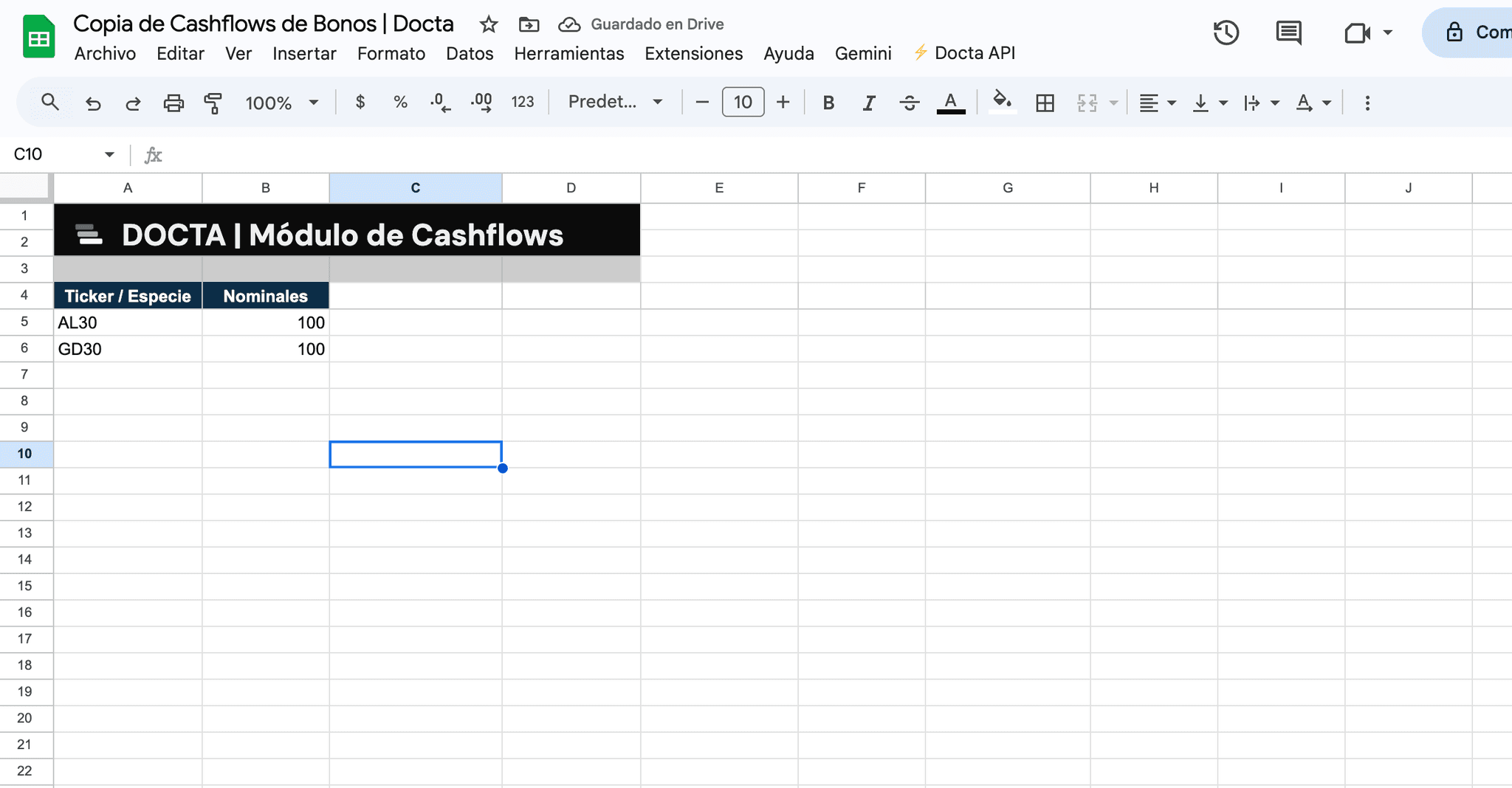Open the Insertar menu
The height and width of the screenshot is (788, 1512).
[x=304, y=53]
